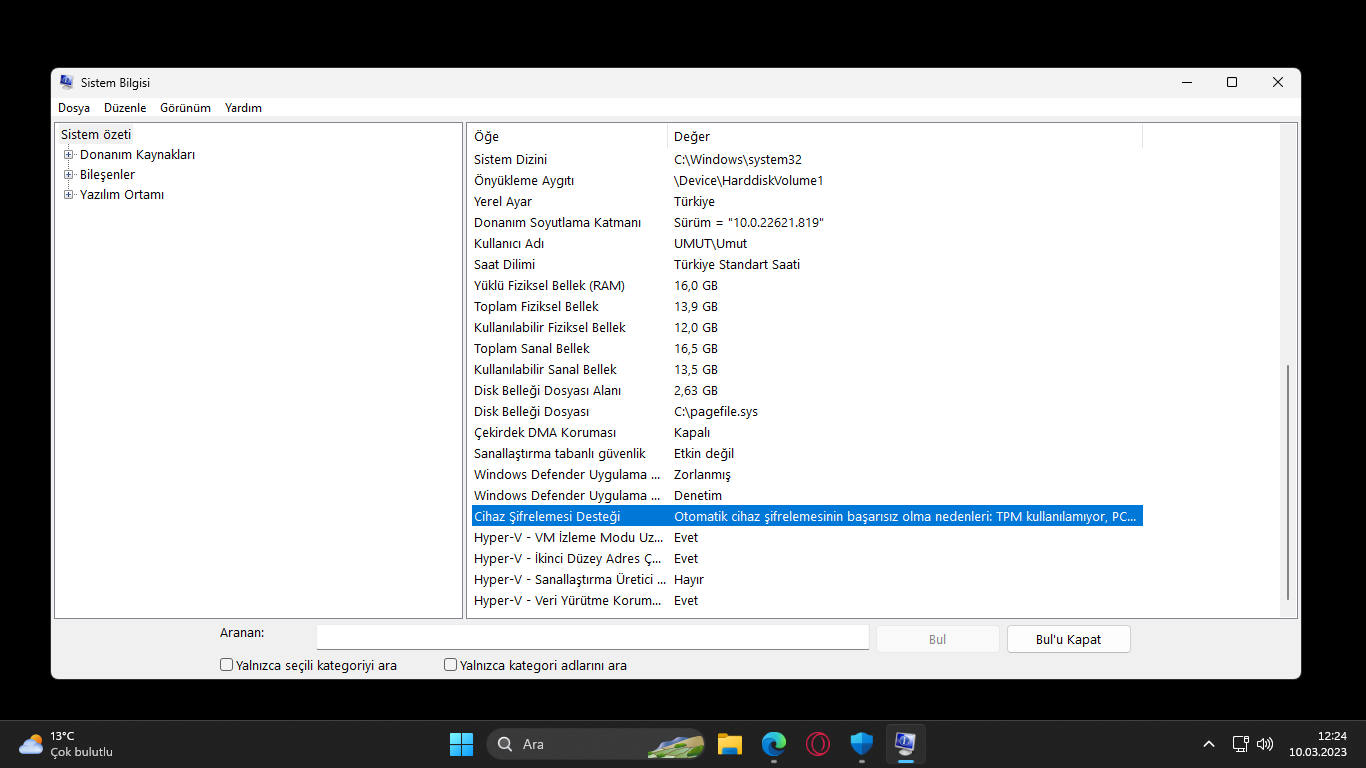Click the vertical scrollbar thumb in details list
Viewport: 1366px width, 768px height.
point(1288,482)
